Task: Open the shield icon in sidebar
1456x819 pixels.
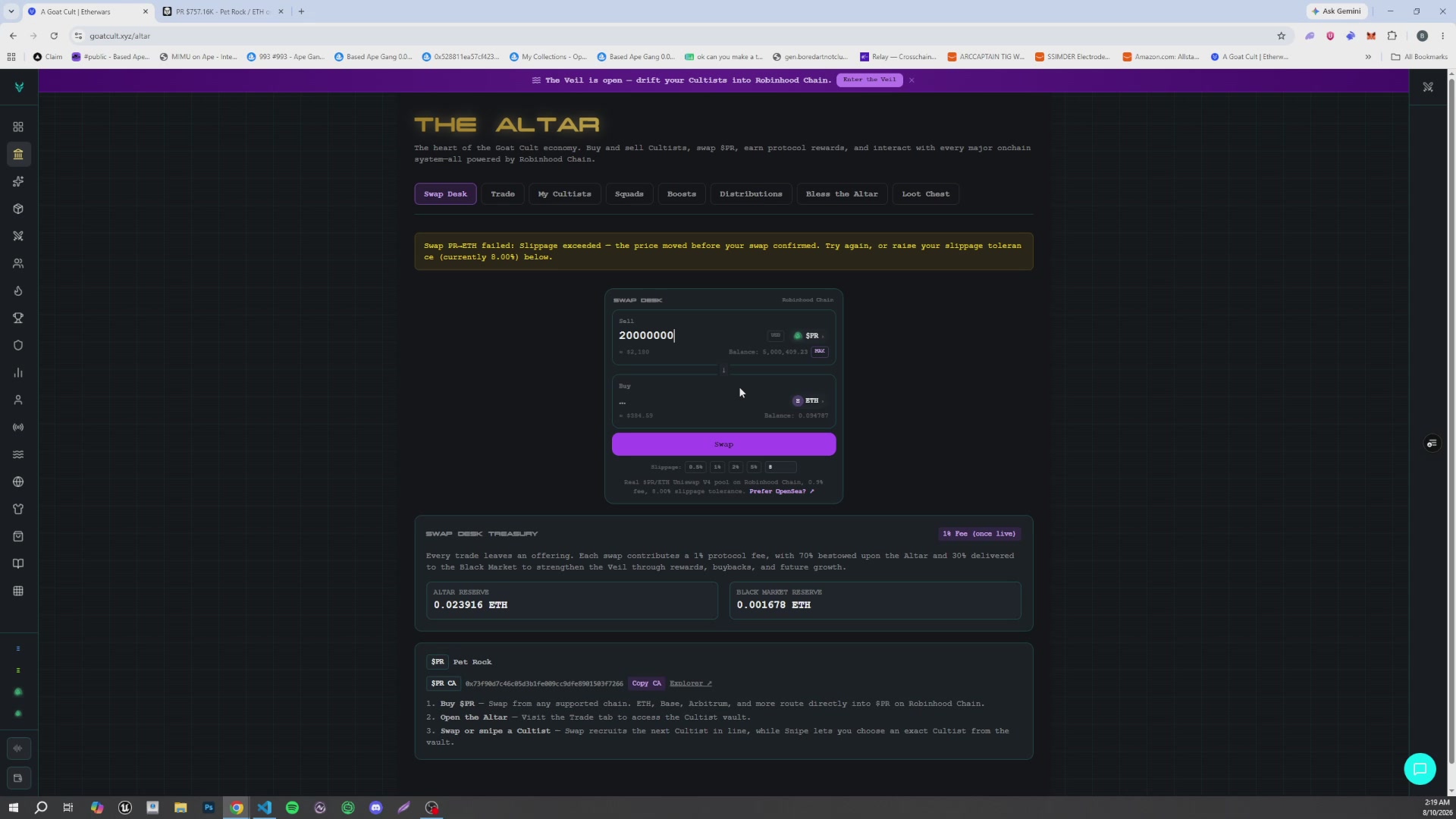Action: (x=18, y=345)
